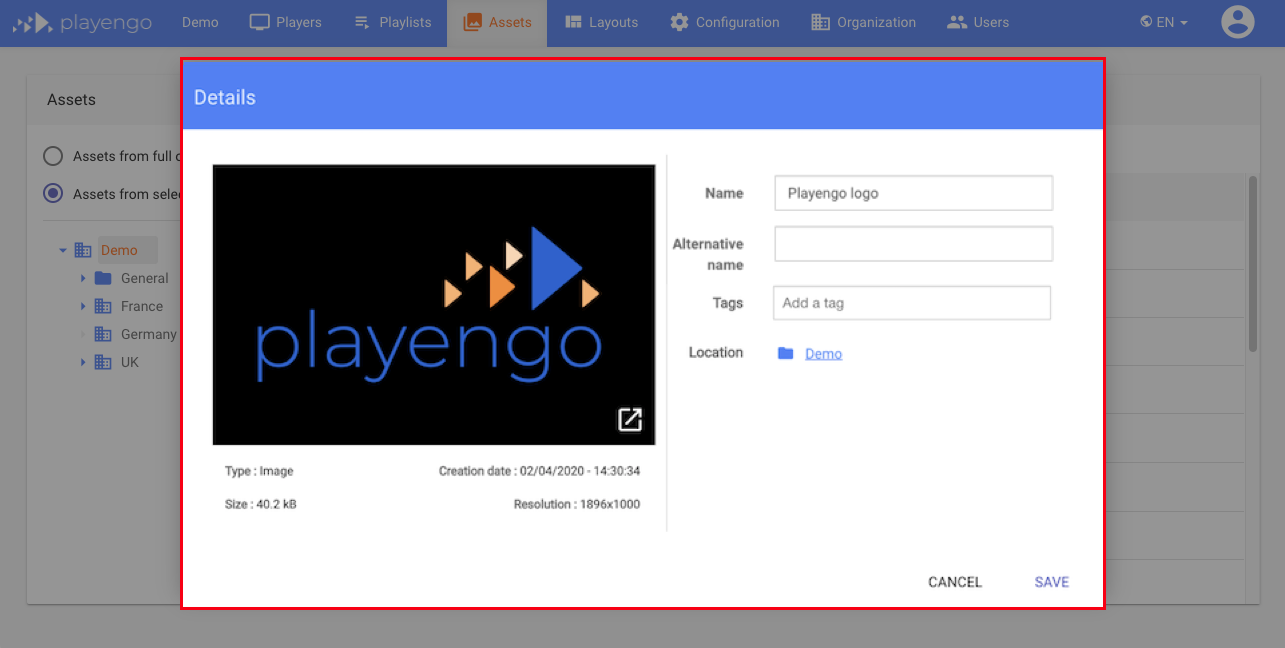Click the UK organization icon

(103, 362)
